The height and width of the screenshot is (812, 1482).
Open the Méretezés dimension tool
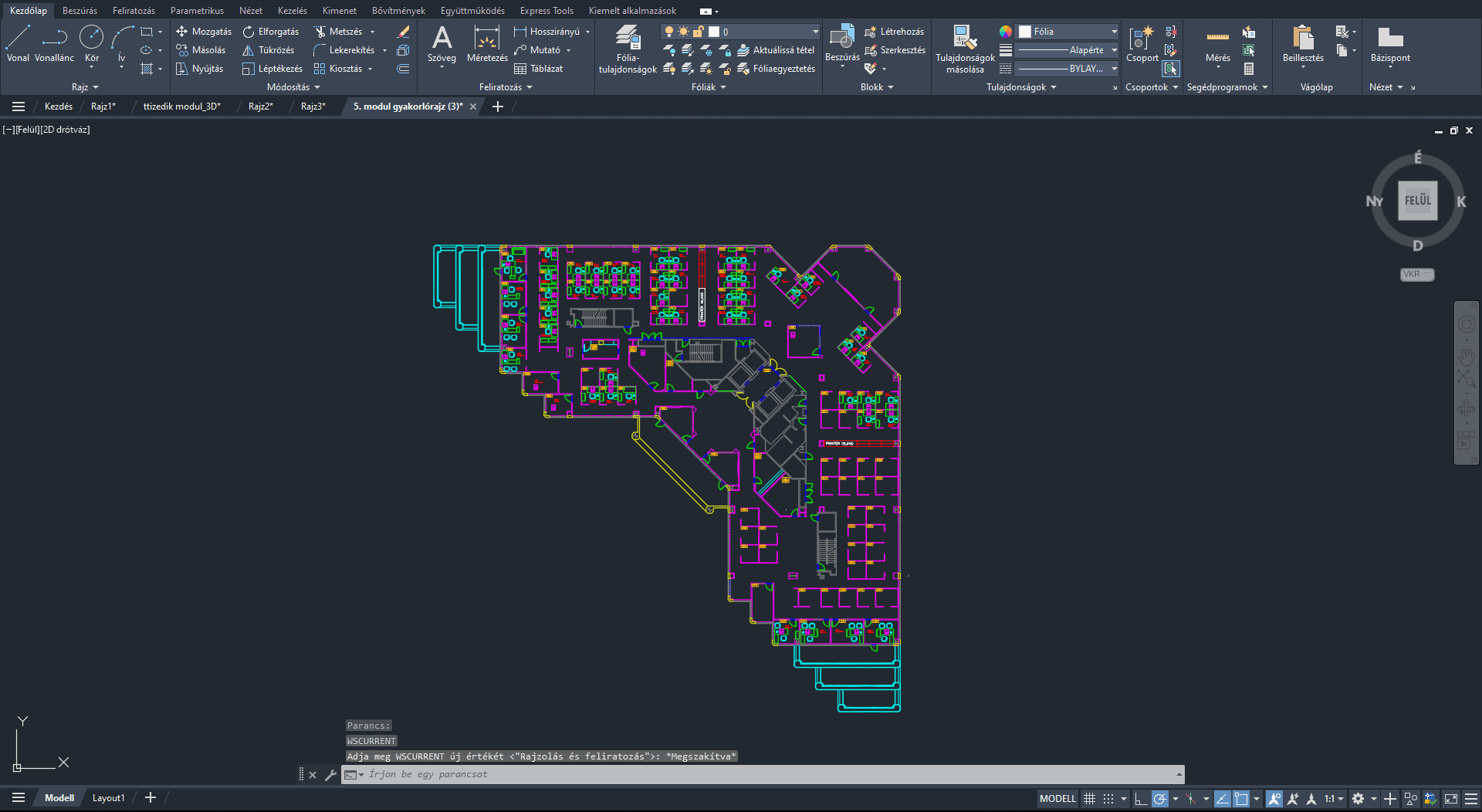click(x=487, y=43)
